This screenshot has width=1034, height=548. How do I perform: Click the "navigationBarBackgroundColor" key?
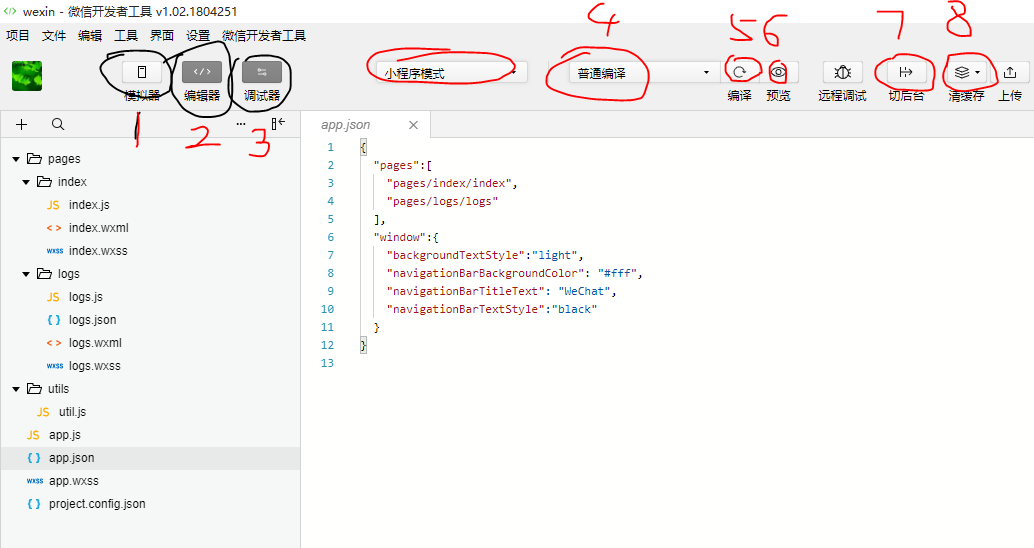point(485,273)
